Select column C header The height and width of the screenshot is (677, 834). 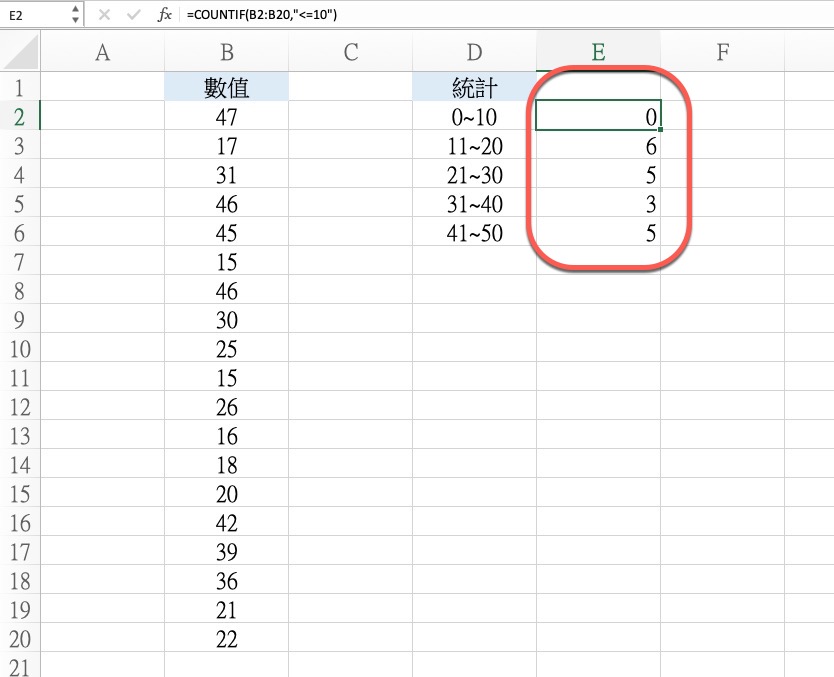click(351, 52)
